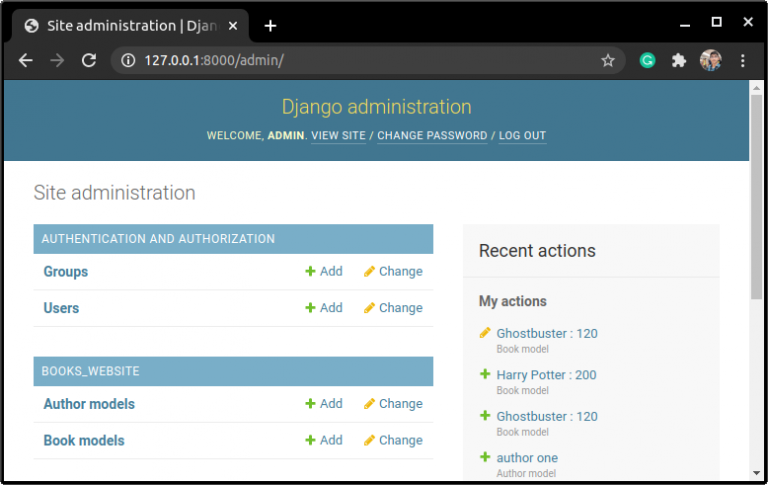Open the Groups model link
Image resolution: width=768 pixels, height=485 pixels.
(x=66, y=271)
